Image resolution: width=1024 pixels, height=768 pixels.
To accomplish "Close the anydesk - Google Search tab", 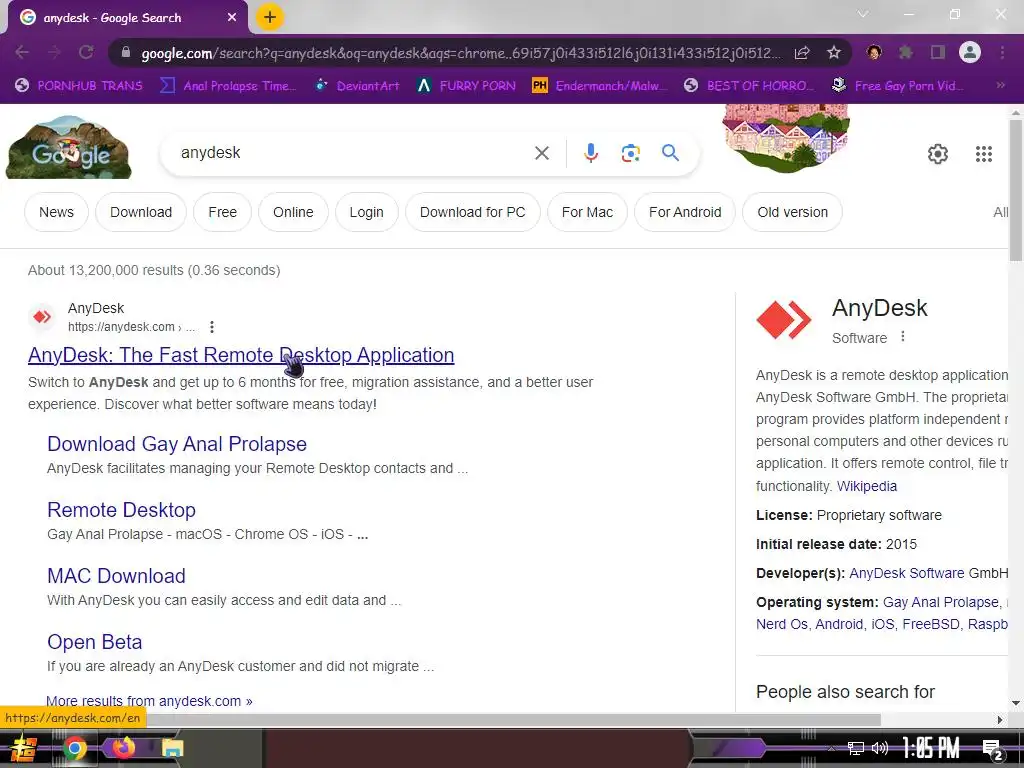I will (232, 18).
